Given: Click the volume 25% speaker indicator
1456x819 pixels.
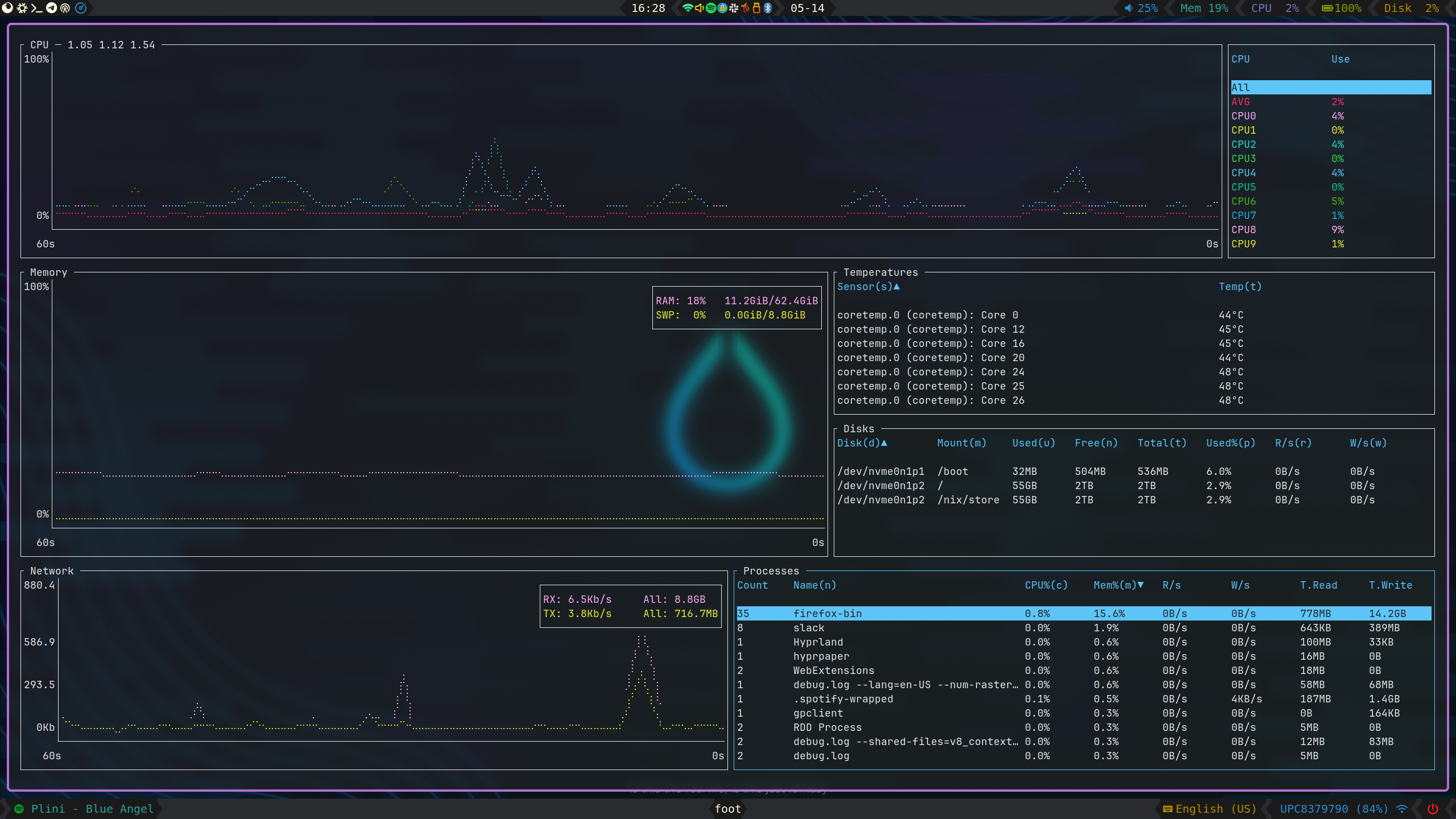Looking at the screenshot, I should (1140, 8).
